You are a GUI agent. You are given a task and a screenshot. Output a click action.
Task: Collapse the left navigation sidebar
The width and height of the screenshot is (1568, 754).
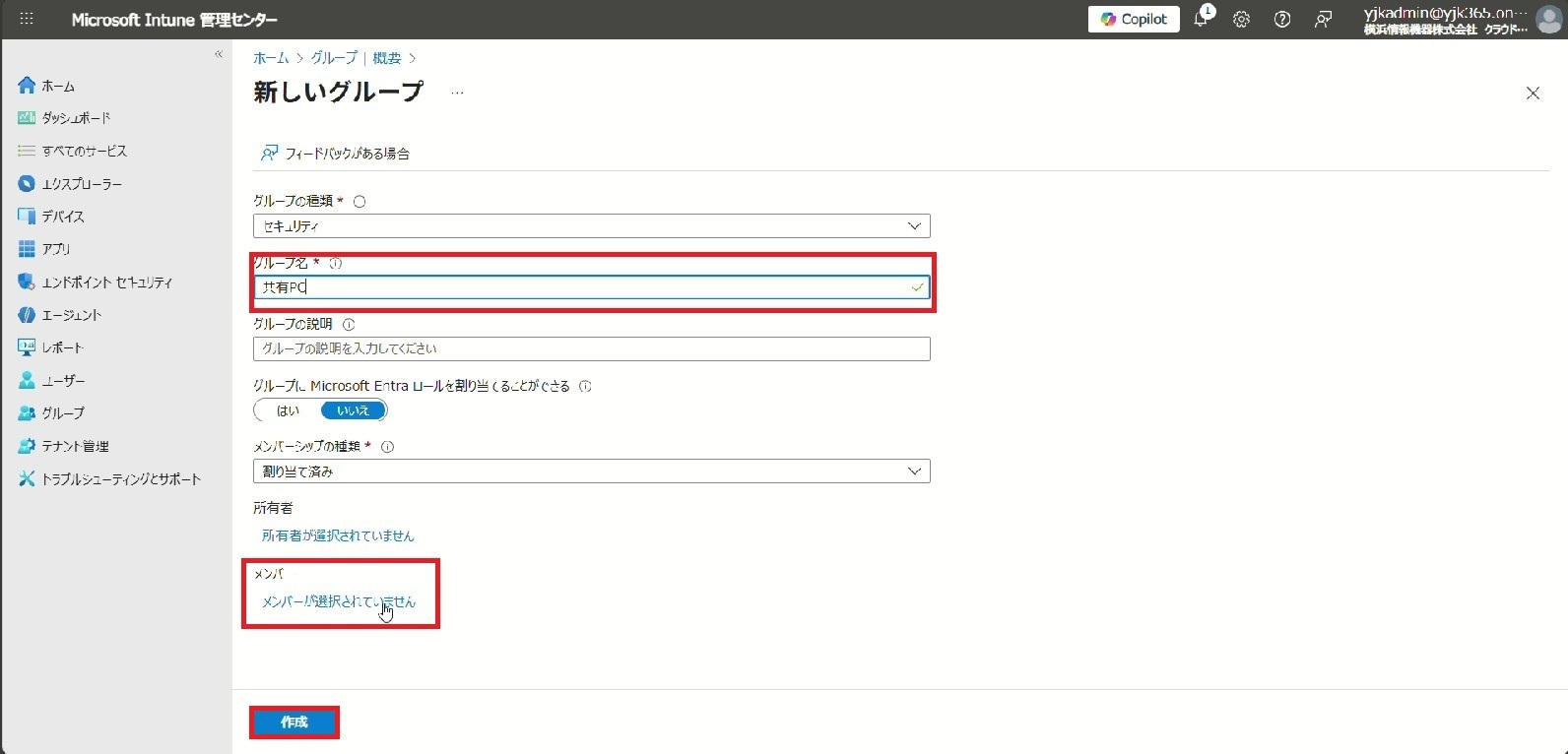pos(219,54)
